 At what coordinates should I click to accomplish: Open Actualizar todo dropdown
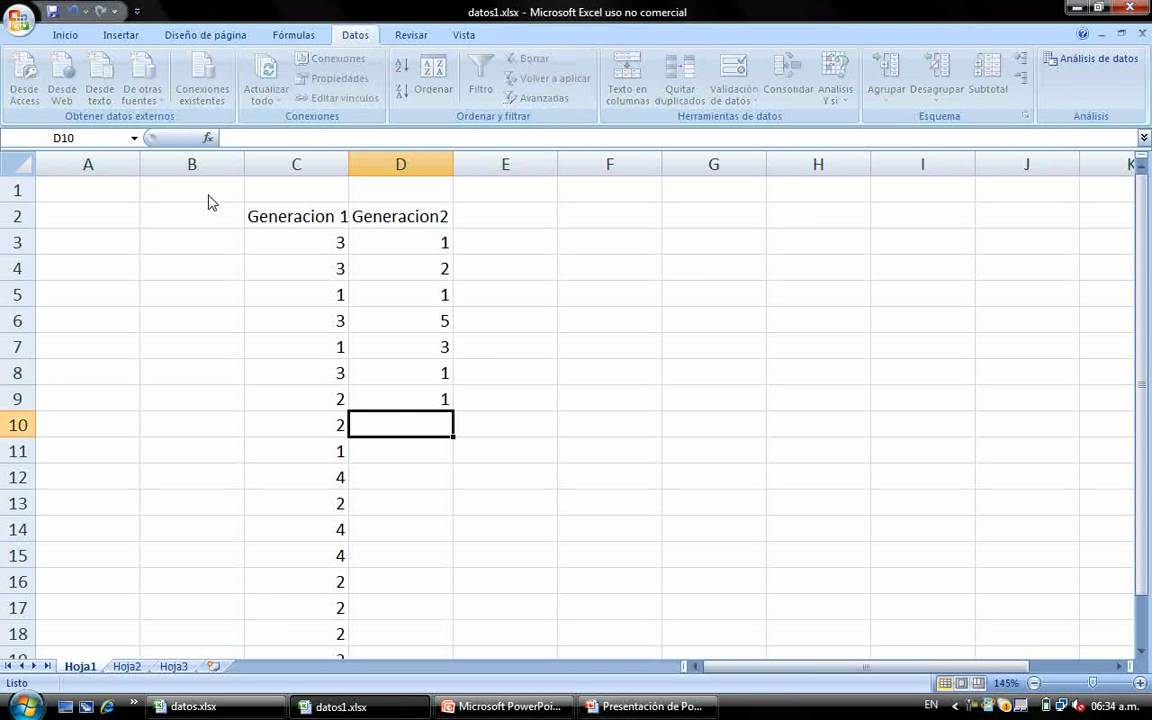(266, 78)
